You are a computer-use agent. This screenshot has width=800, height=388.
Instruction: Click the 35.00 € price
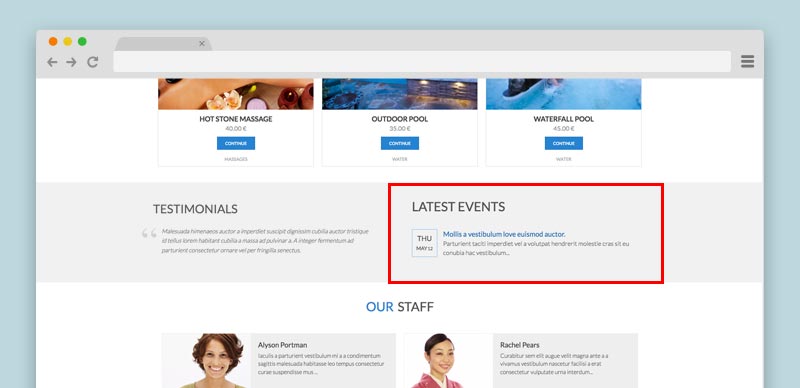(x=399, y=129)
